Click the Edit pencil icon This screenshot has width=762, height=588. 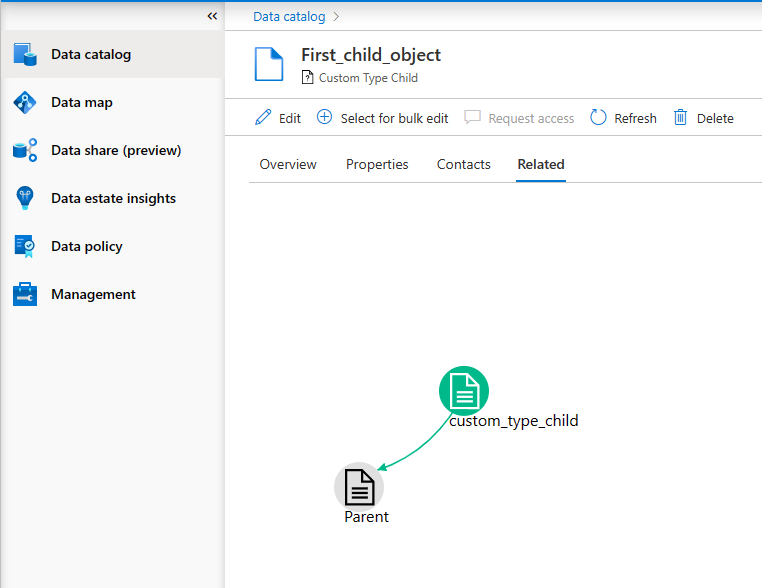(x=264, y=118)
